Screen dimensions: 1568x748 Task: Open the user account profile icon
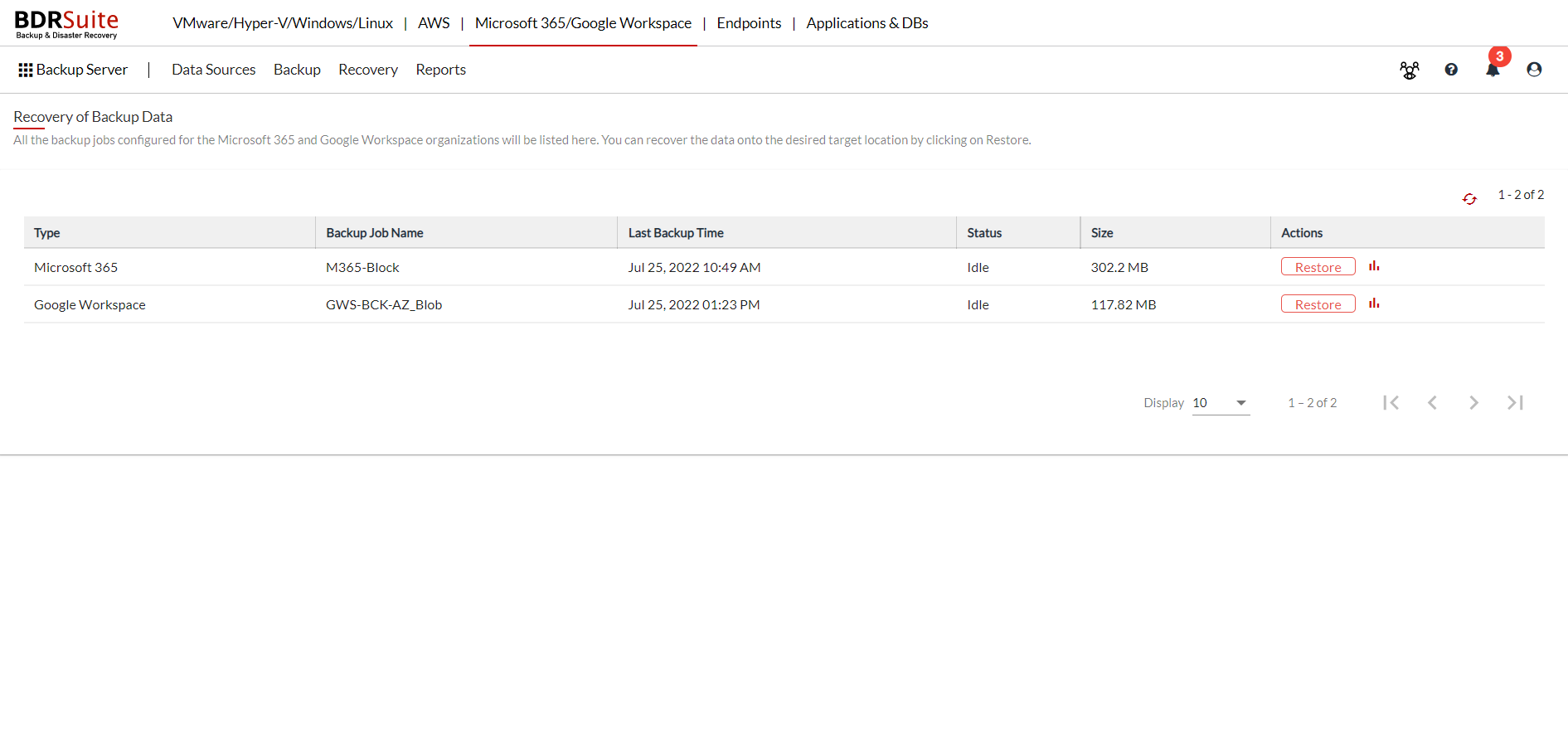click(1534, 70)
